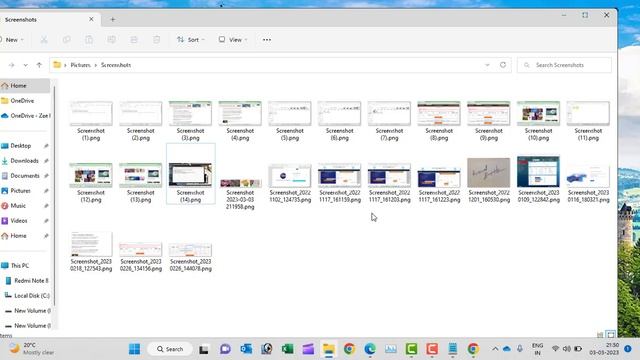
Task: Select the Screenshot (1).png thumbnail
Action: click(91, 113)
